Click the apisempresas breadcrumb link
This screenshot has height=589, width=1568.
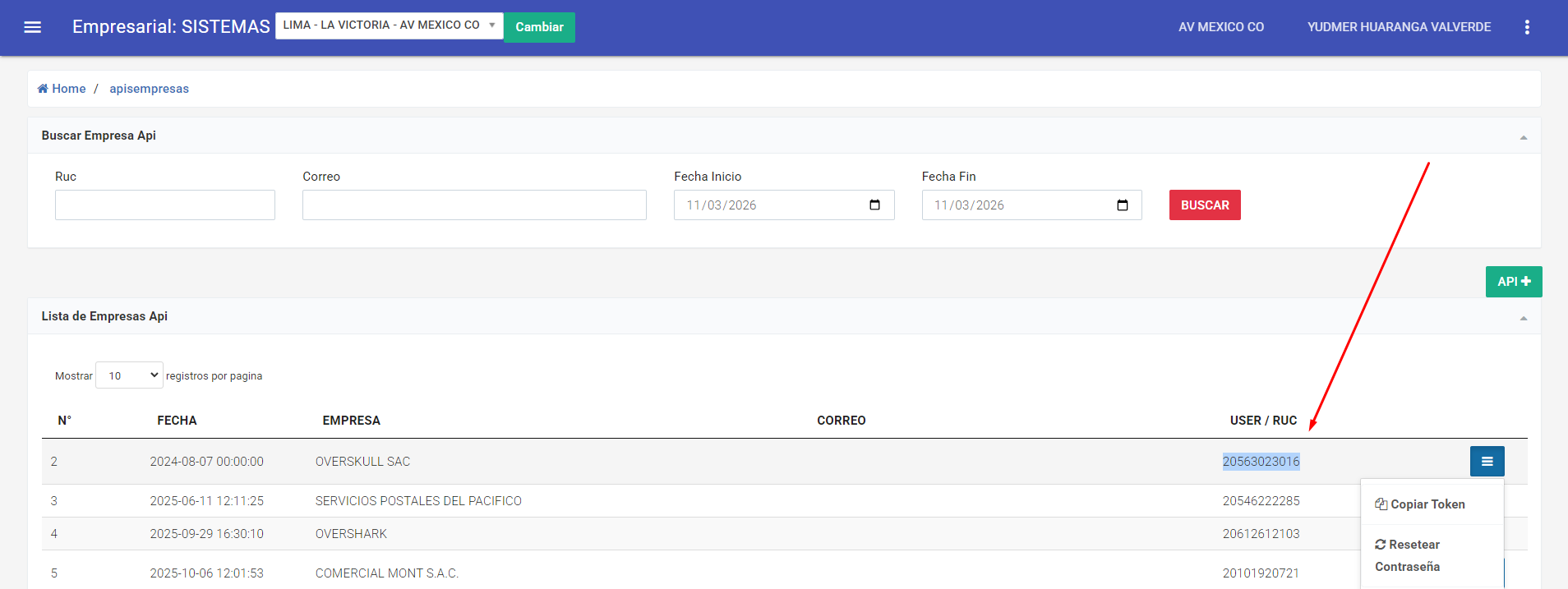point(149,89)
